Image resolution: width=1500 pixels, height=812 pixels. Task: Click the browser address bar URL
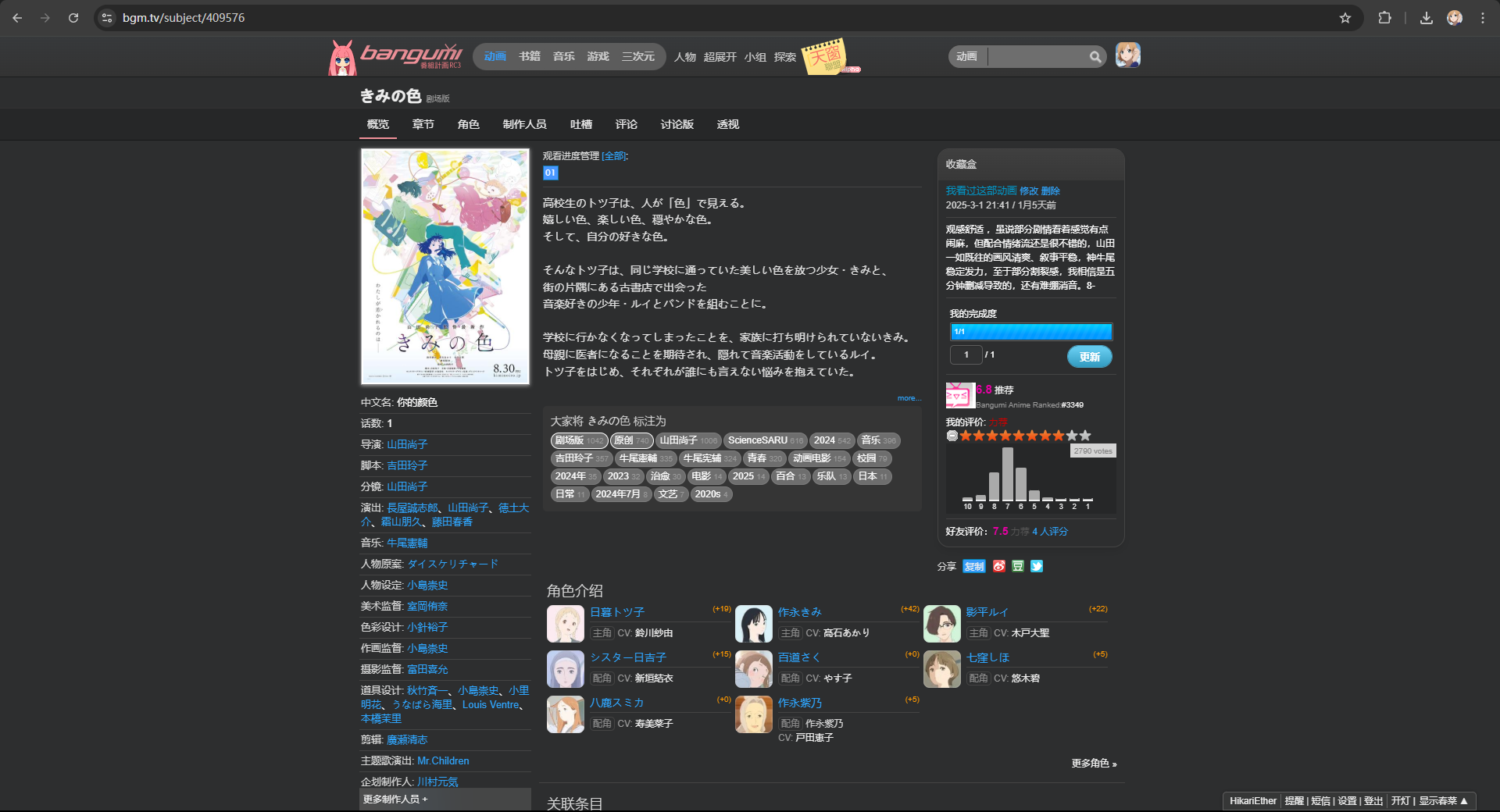tap(184, 18)
